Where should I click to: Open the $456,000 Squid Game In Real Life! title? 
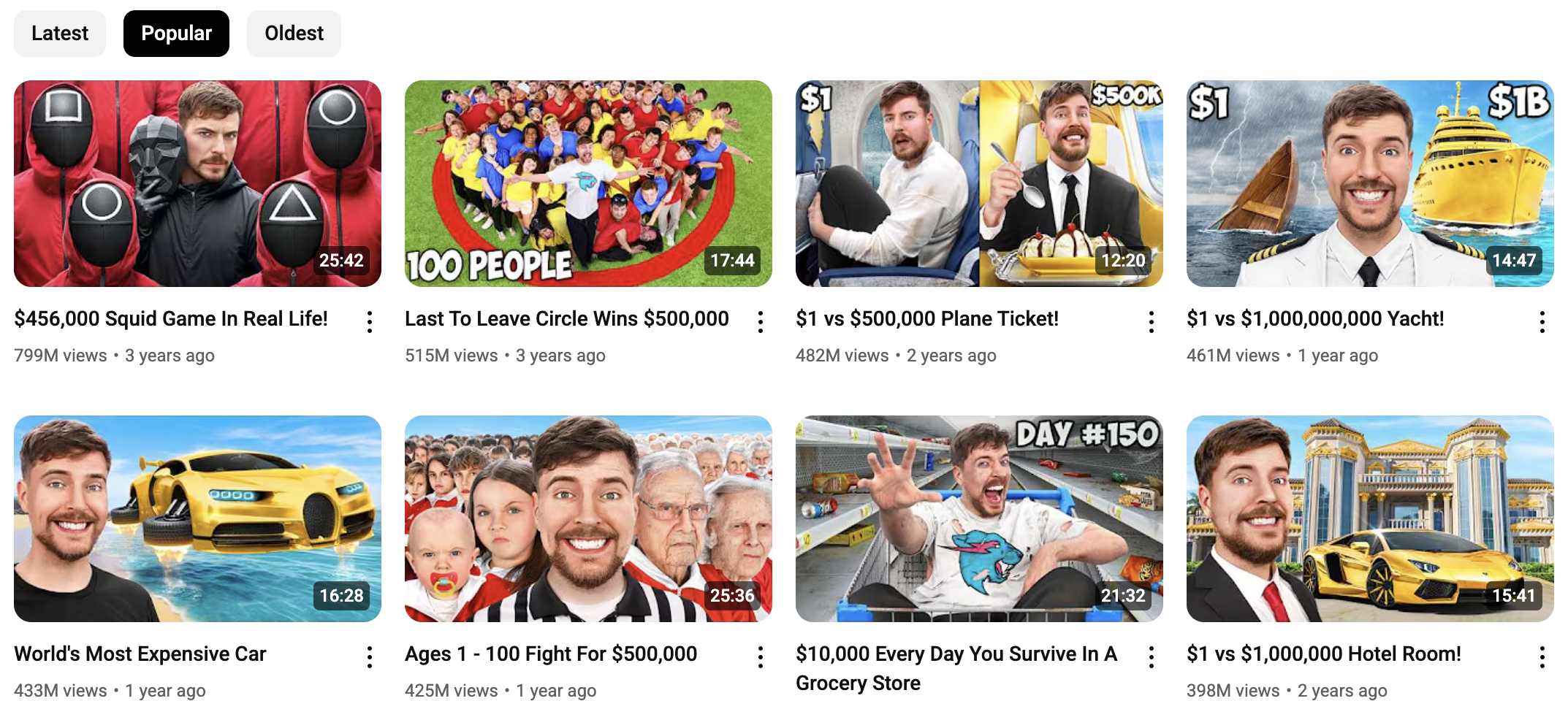coord(171,319)
